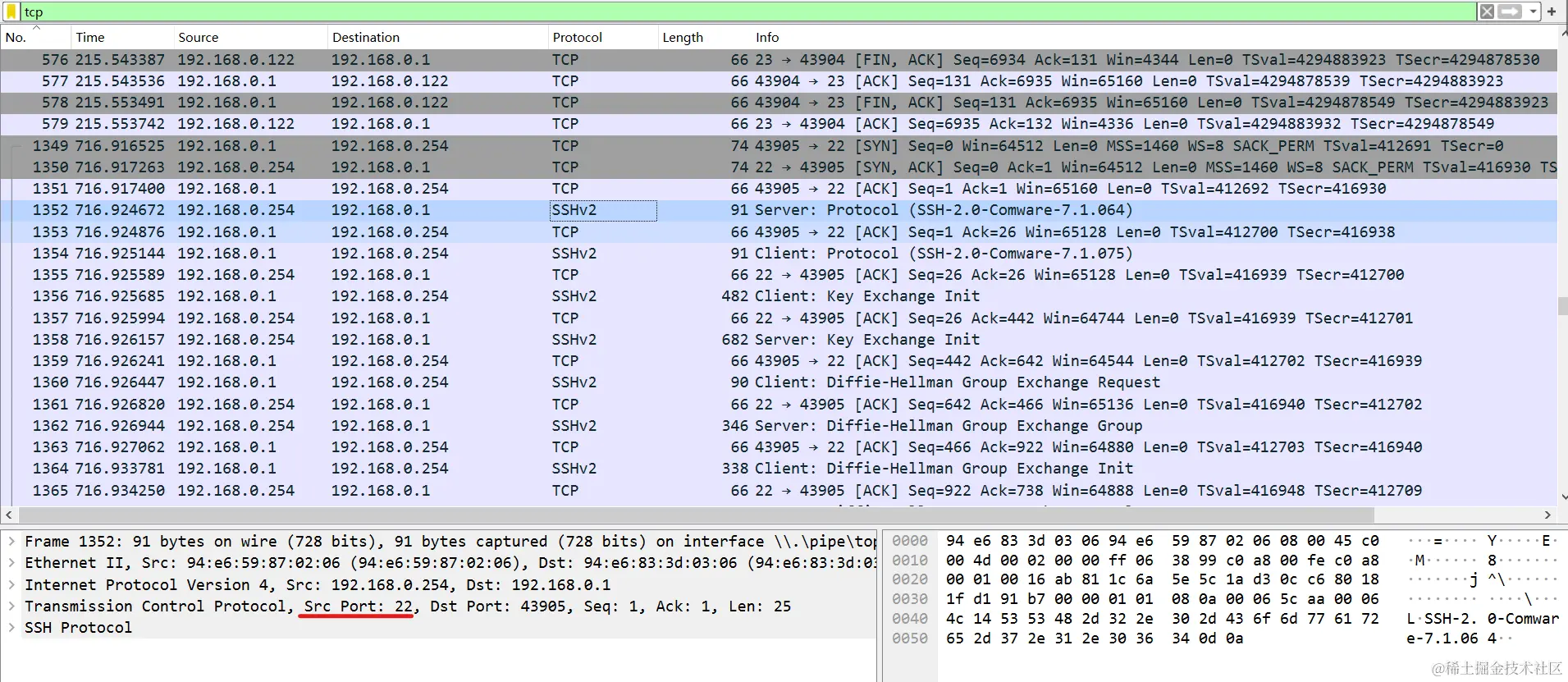This screenshot has height=682, width=1568.
Task: Open the display filter bookmark menu
Action: [11, 11]
